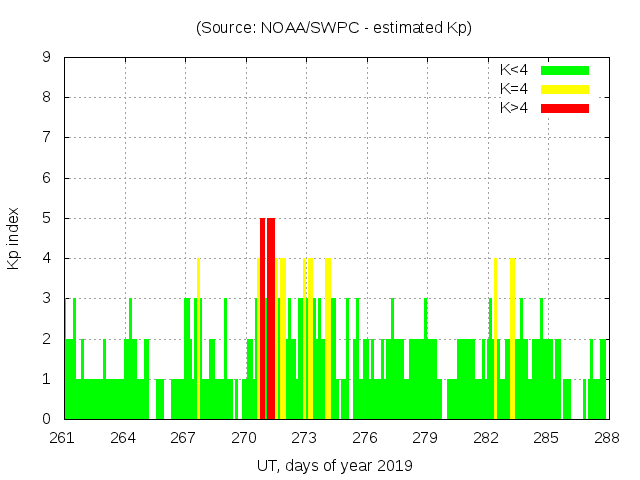Click the 'UT, days of year 2019' axis label

pyautogui.click(x=333, y=465)
